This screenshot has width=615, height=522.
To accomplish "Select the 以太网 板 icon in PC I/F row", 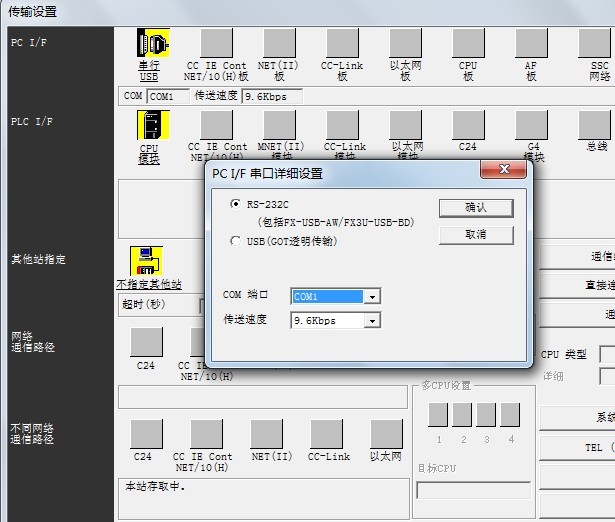I will coord(405,44).
